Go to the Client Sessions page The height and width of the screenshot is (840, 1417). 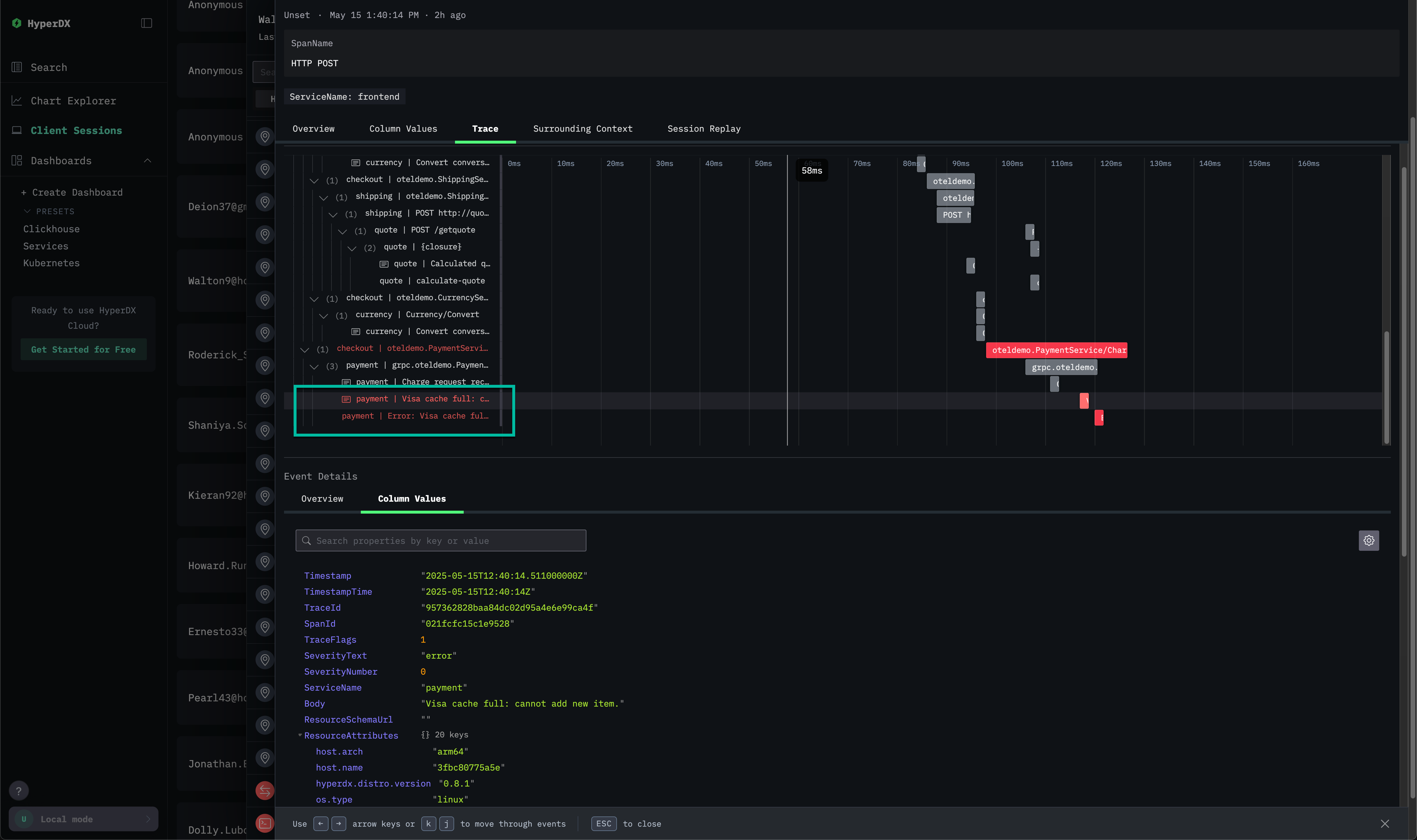coord(76,131)
